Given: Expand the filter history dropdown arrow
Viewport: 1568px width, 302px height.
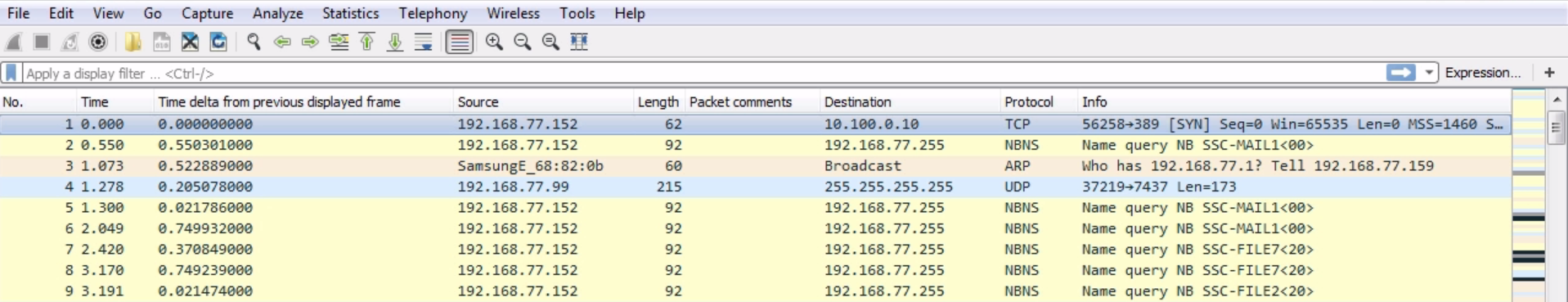Looking at the screenshot, I should point(1429,73).
